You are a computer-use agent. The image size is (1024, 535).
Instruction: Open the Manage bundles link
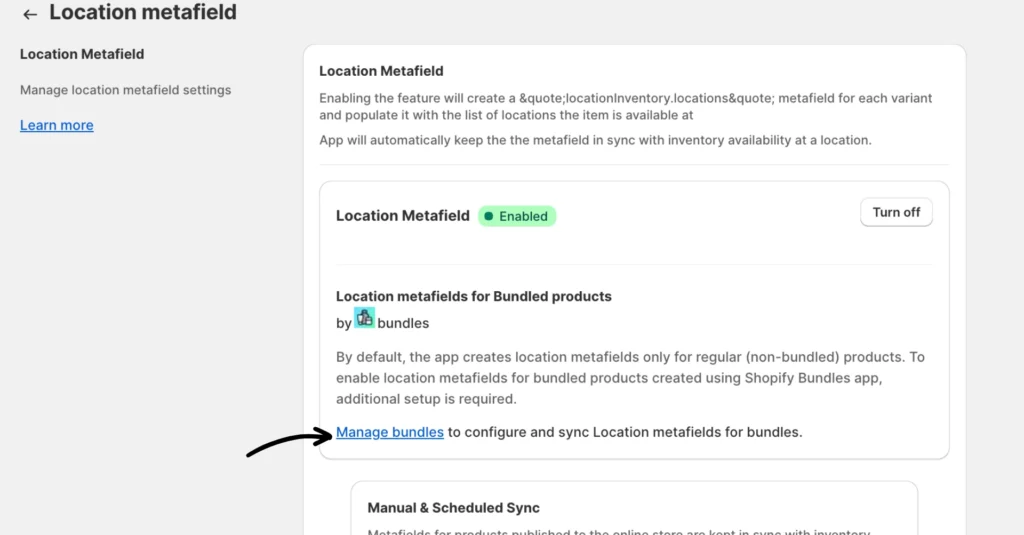(x=390, y=433)
